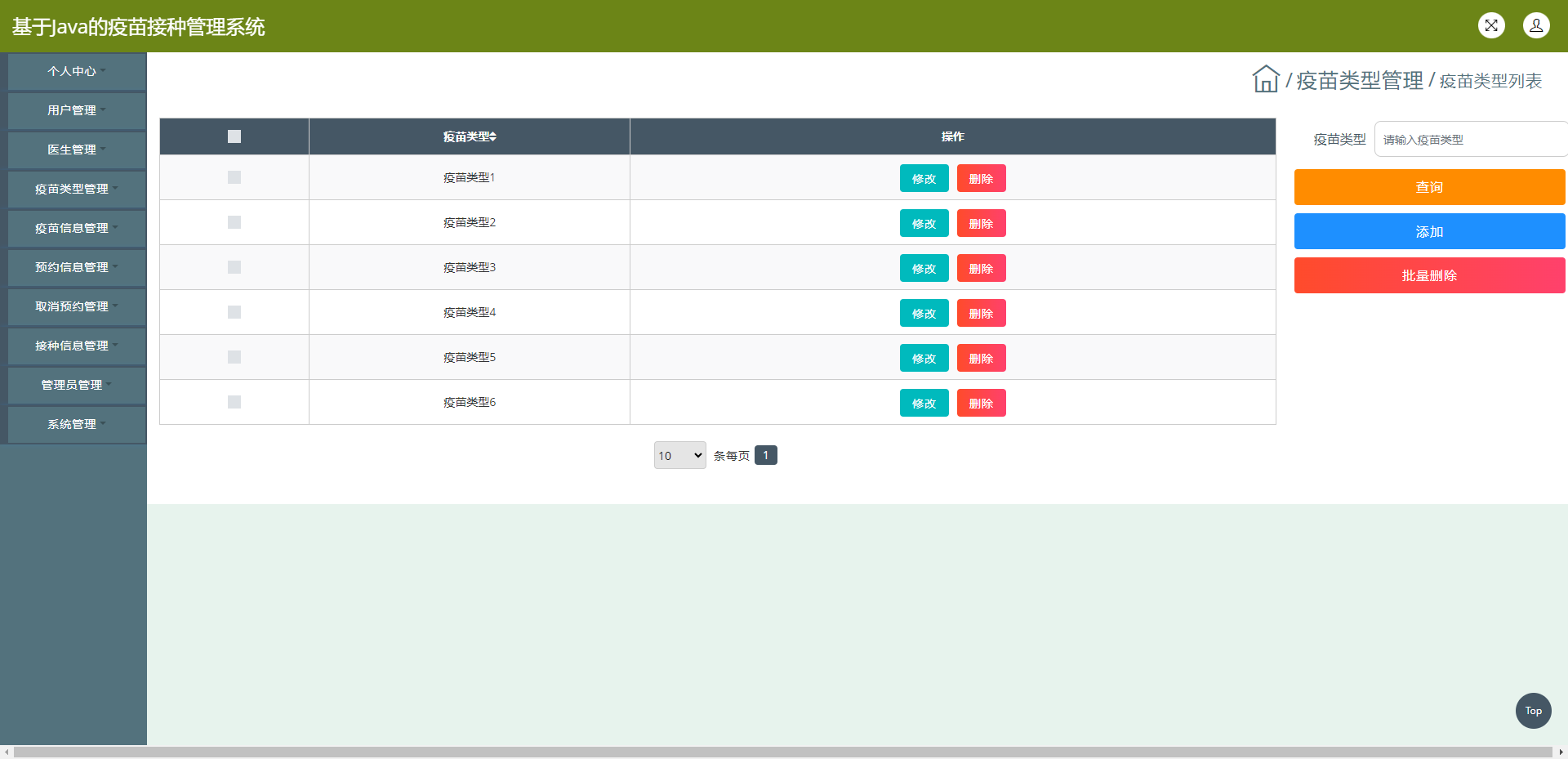The height and width of the screenshot is (759, 1568).
Task: Expand the 医生管理 sidebar menu
Action: pyautogui.click(x=77, y=150)
